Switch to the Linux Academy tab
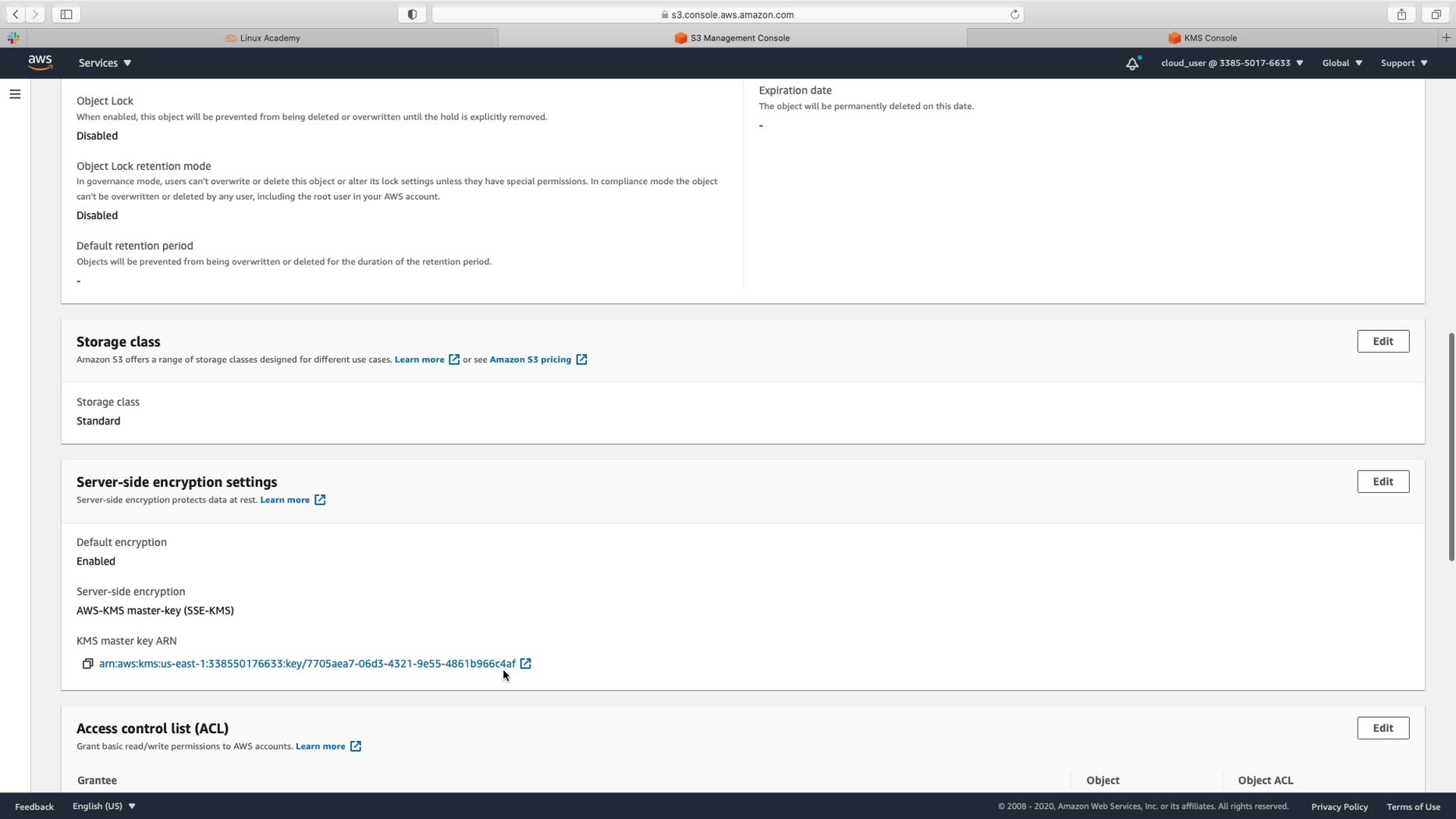The width and height of the screenshot is (1456, 819). 262,37
